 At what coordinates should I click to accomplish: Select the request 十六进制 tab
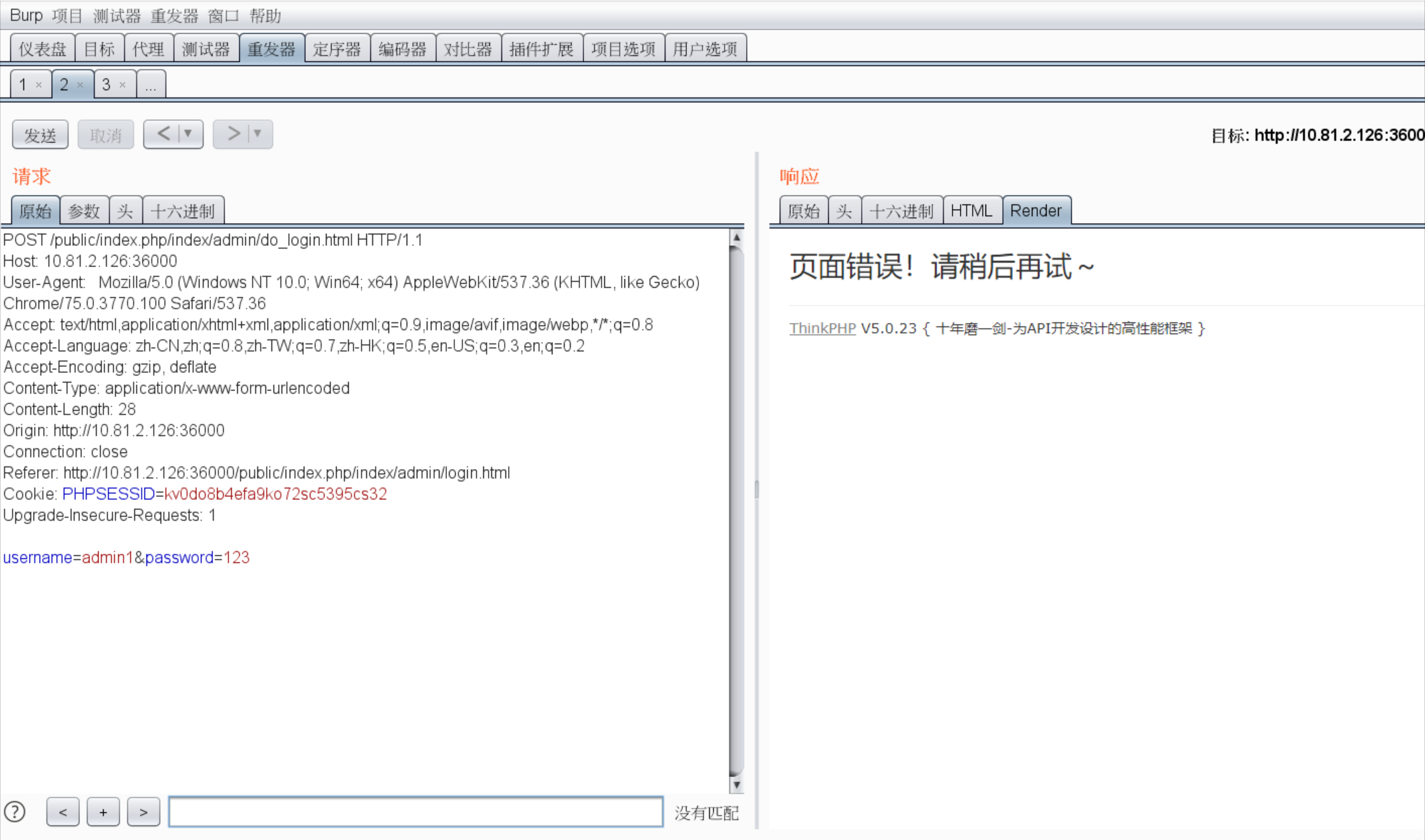[184, 211]
